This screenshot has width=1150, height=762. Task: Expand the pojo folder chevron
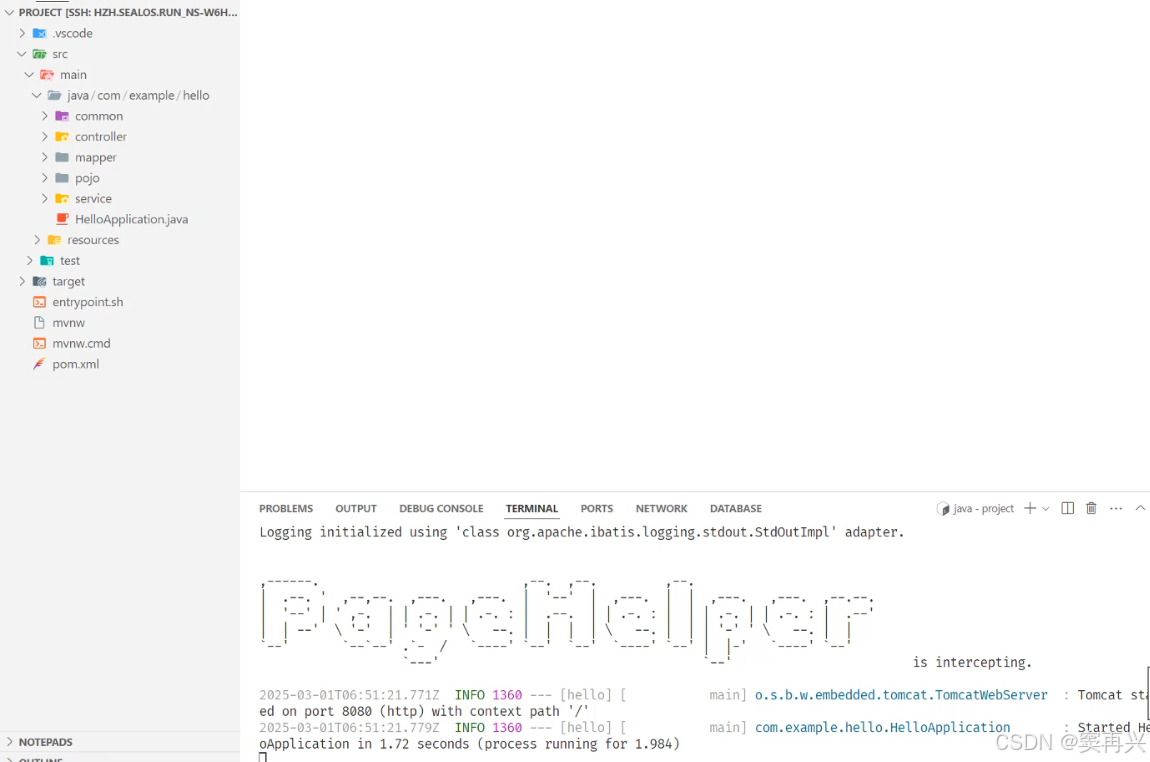45,177
